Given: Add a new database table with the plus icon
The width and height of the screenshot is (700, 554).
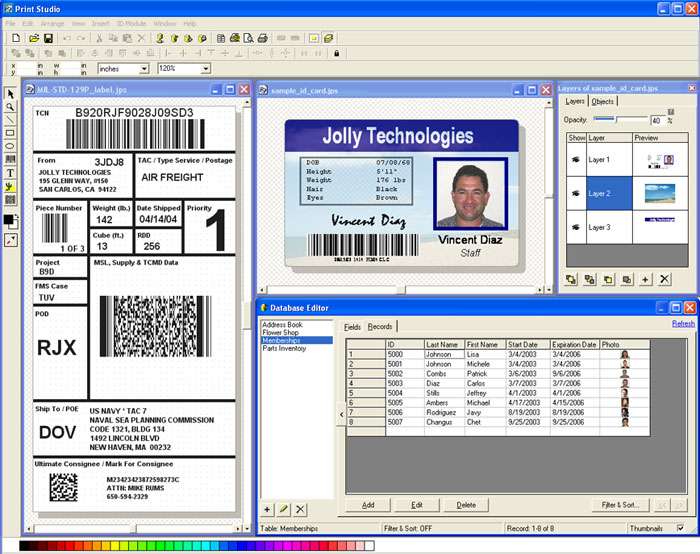Looking at the screenshot, I should [x=267, y=509].
